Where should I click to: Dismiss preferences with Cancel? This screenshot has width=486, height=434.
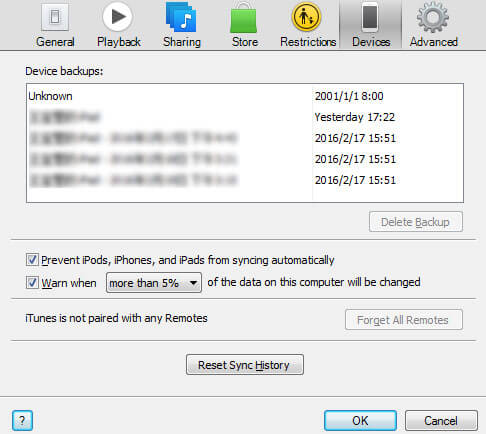click(441, 421)
